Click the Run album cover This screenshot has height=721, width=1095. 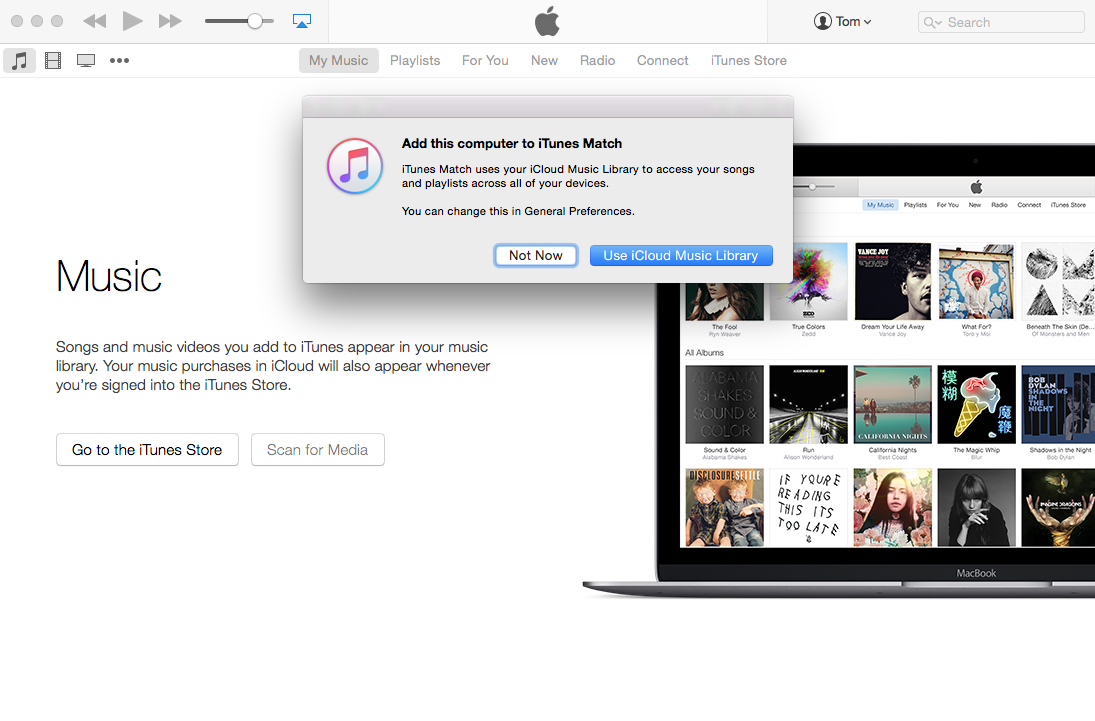[x=809, y=405]
